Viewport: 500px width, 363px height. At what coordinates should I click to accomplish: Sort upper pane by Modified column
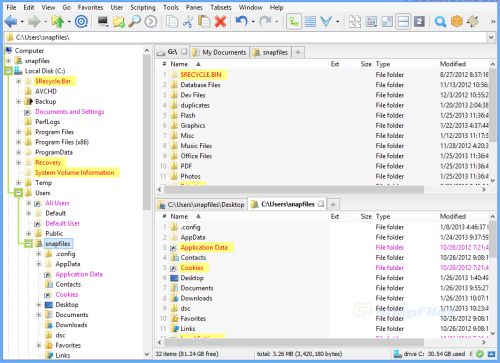pos(463,64)
